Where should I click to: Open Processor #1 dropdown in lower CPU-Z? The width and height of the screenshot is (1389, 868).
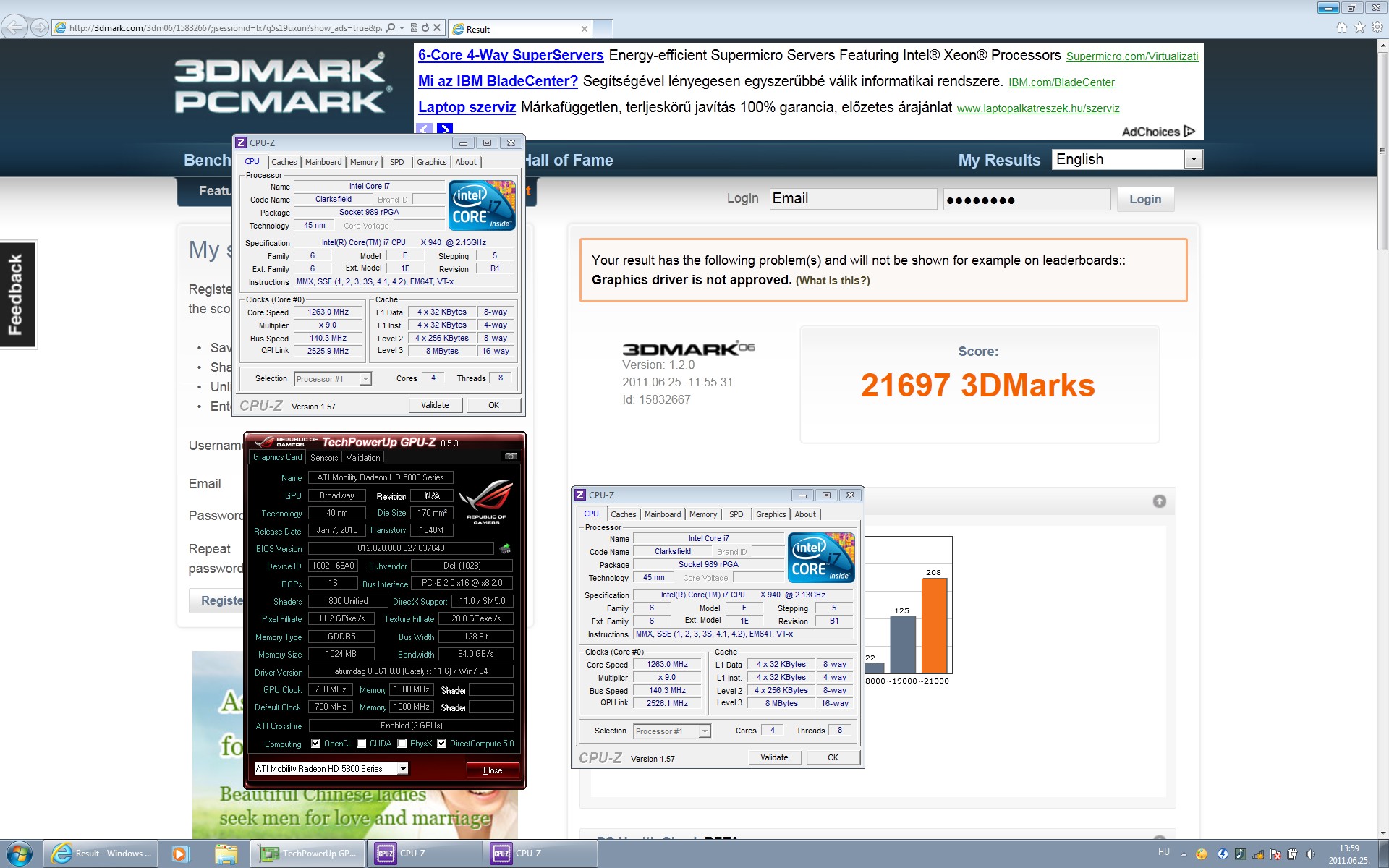[705, 731]
